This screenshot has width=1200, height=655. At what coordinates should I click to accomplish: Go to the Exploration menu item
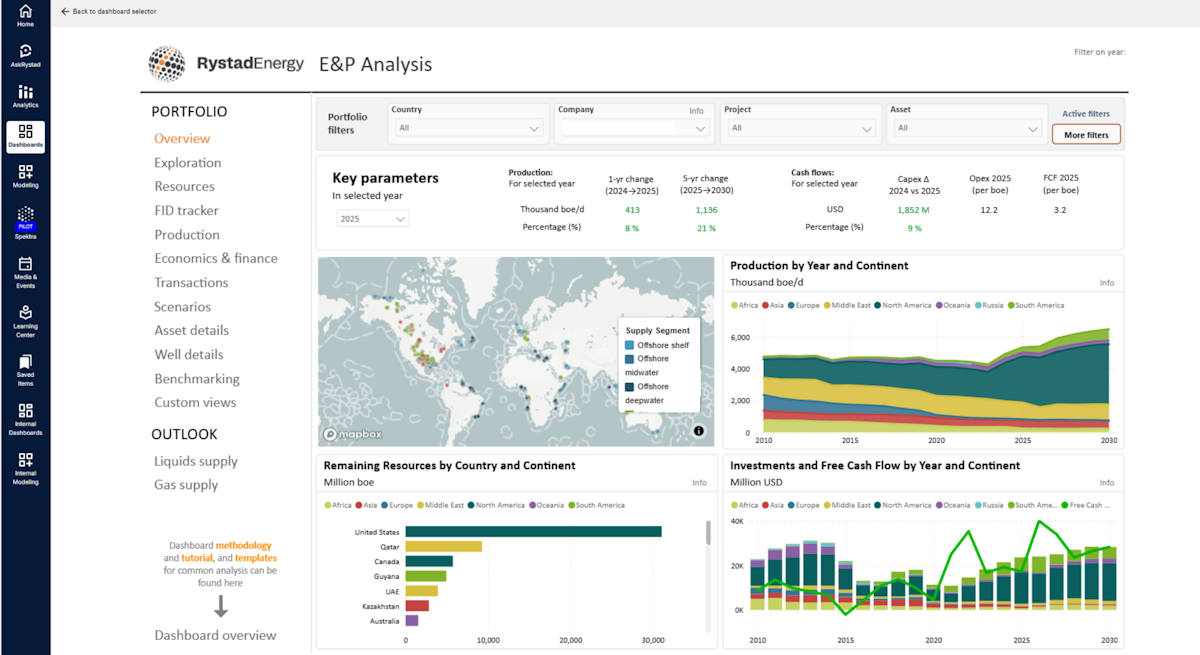click(x=188, y=163)
